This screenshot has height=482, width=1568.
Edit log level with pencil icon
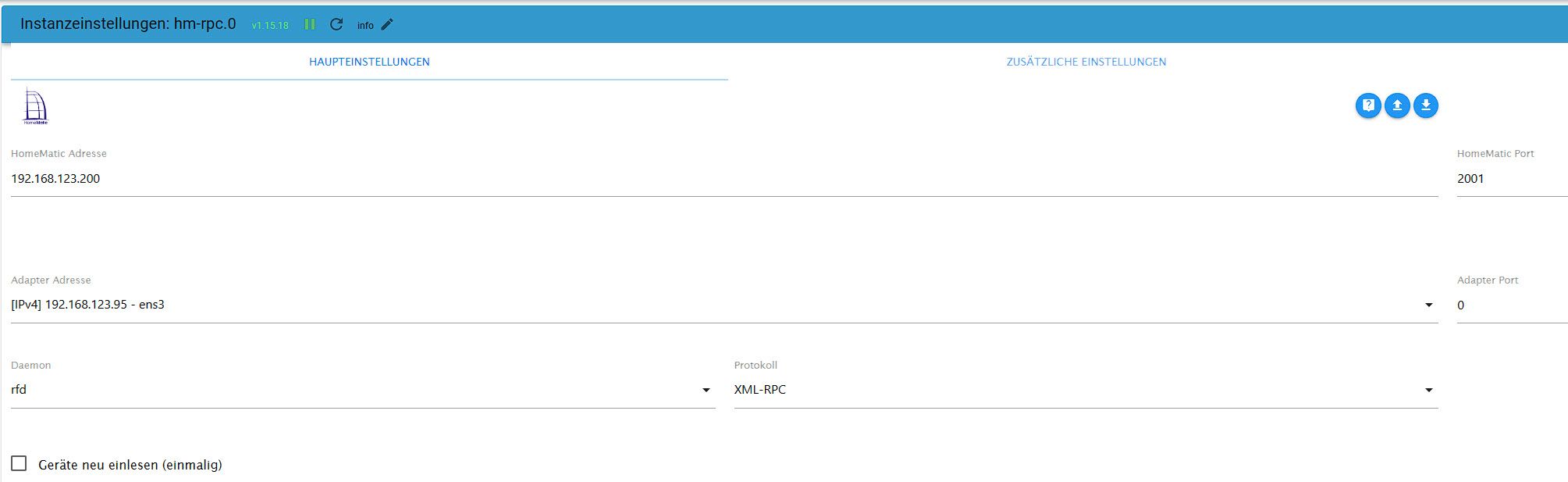387,24
